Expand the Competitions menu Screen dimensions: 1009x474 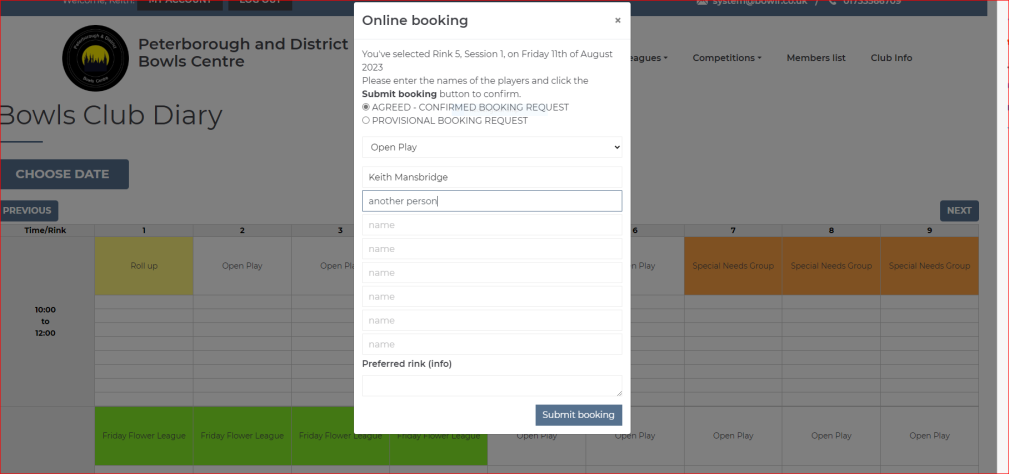726,58
